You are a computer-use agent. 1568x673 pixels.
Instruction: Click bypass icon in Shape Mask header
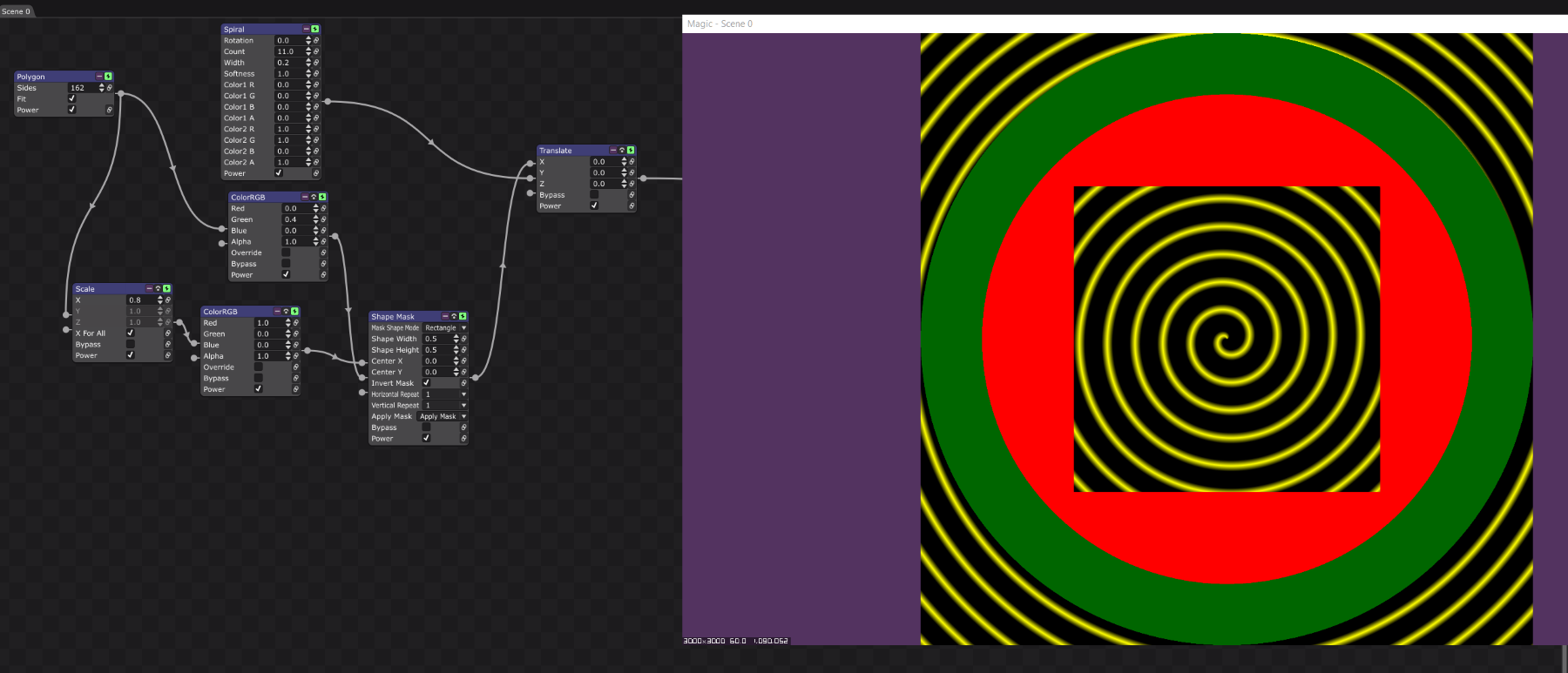point(454,316)
